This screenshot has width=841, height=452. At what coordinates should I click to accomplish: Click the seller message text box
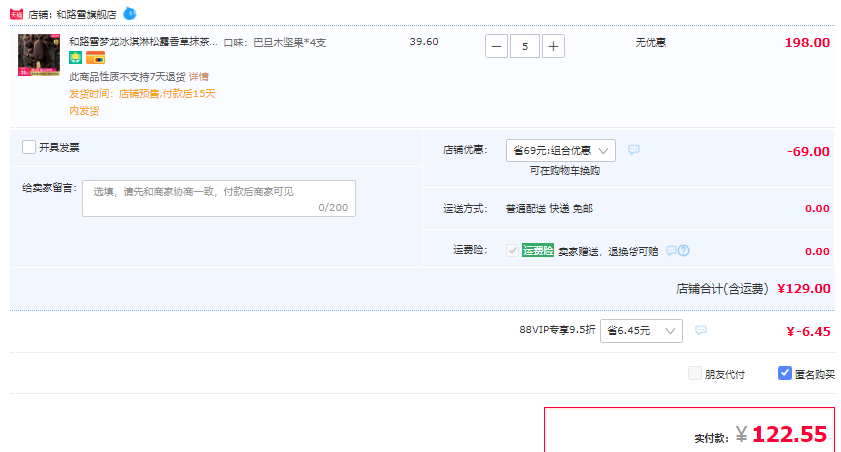click(219, 198)
